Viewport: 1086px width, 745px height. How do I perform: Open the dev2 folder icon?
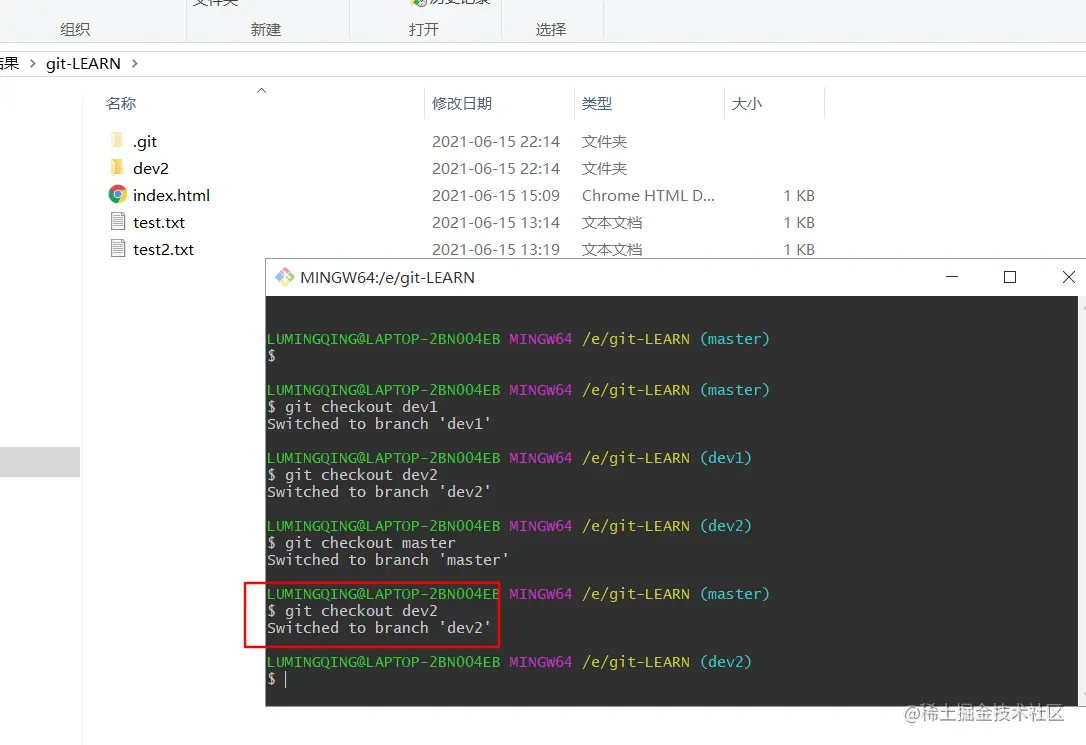click(117, 168)
